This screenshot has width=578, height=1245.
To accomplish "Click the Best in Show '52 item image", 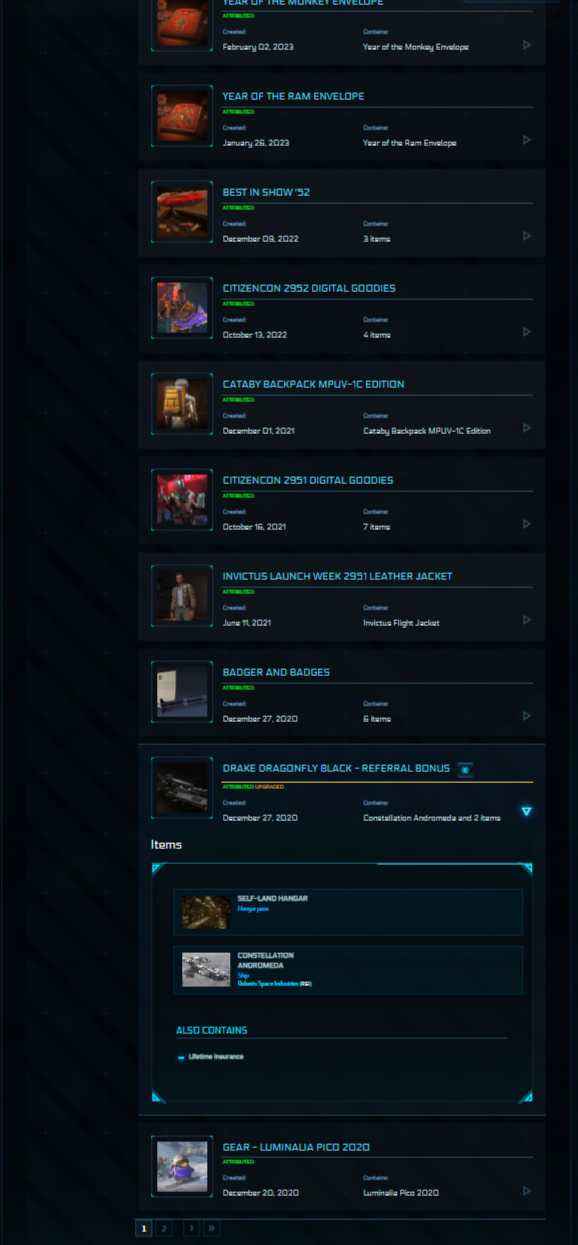I will [182, 212].
